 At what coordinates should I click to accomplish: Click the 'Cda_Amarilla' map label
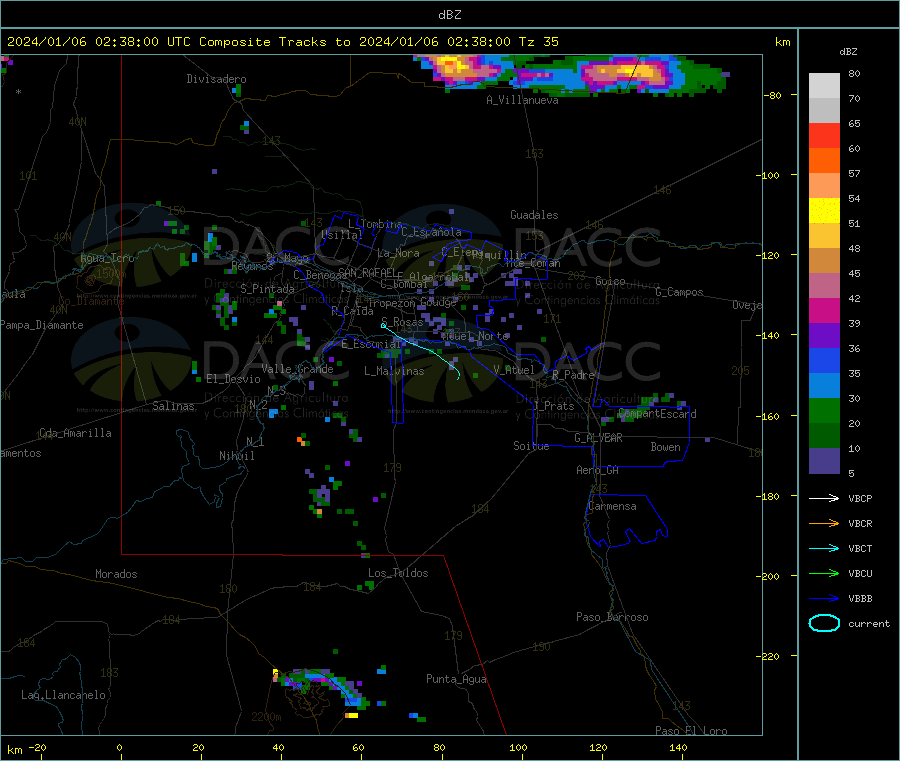coord(75,433)
